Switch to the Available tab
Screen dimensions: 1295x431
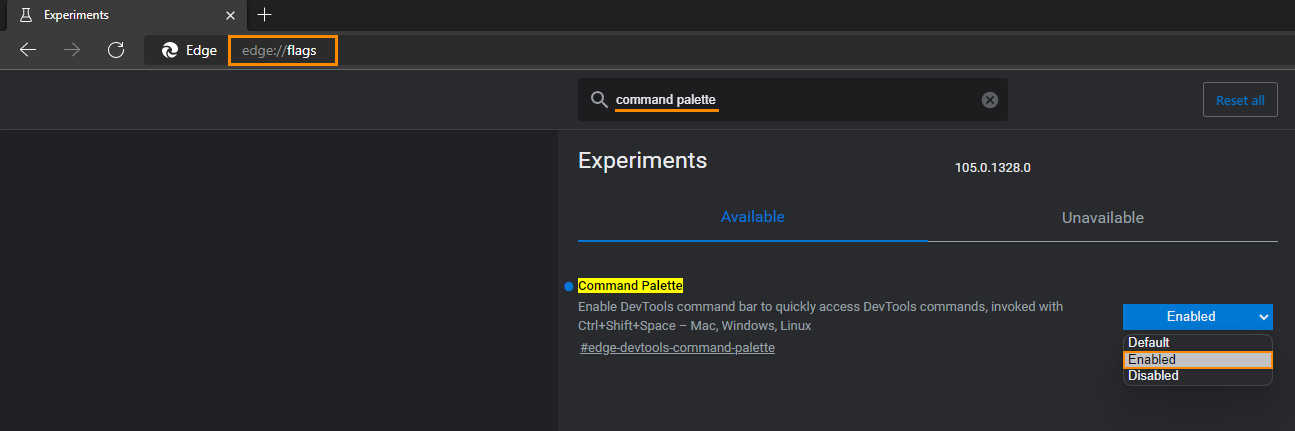point(753,217)
